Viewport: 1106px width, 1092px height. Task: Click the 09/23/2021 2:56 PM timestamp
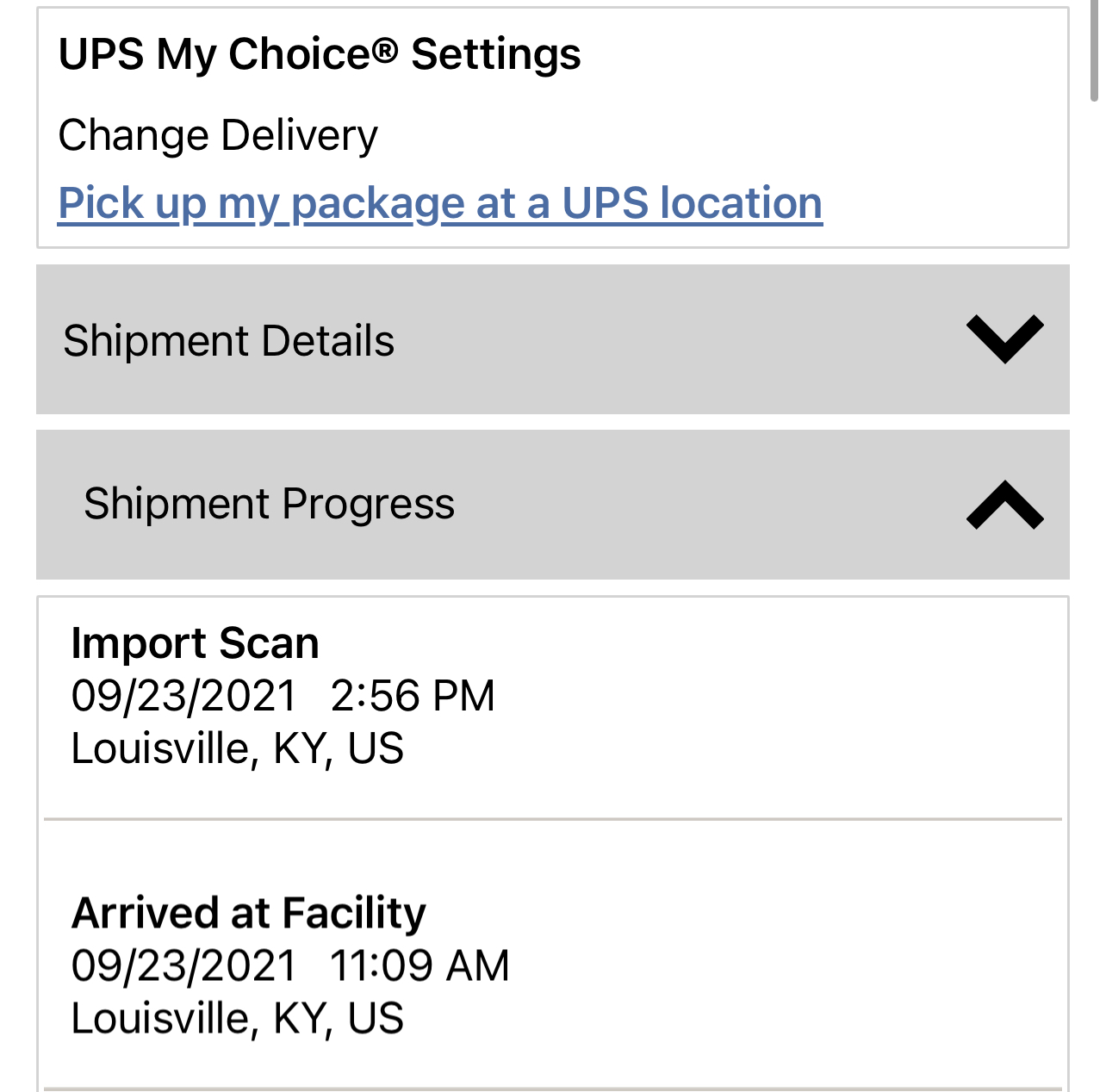click(x=283, y=696)
